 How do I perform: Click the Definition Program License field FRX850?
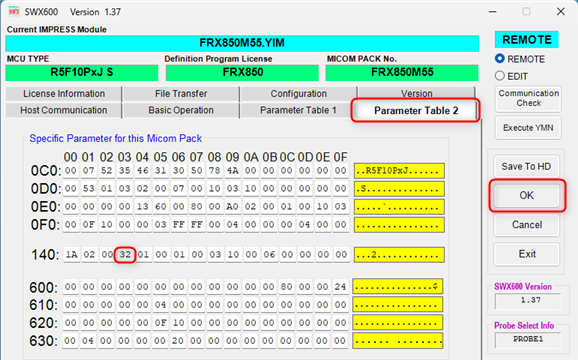(242, 72)
